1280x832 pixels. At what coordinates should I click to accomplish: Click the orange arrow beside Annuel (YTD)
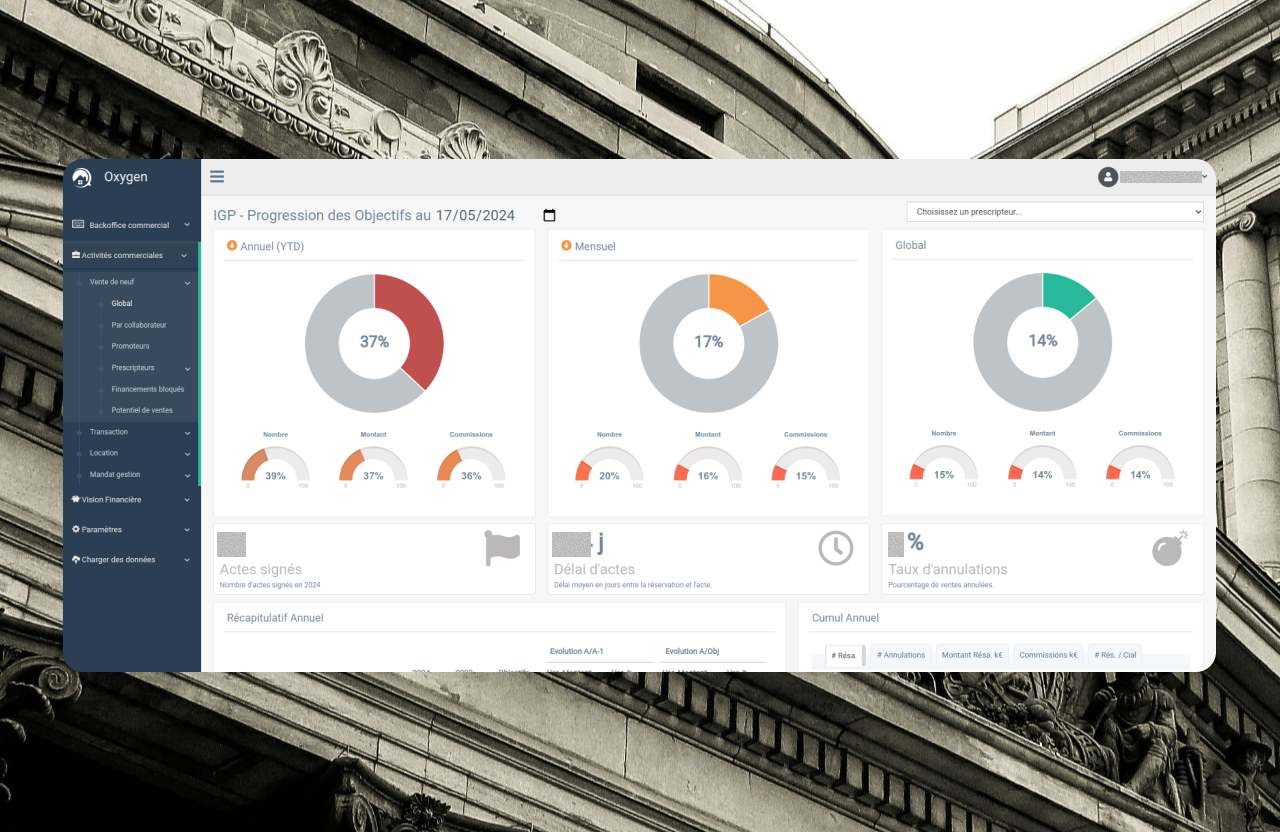232,245
